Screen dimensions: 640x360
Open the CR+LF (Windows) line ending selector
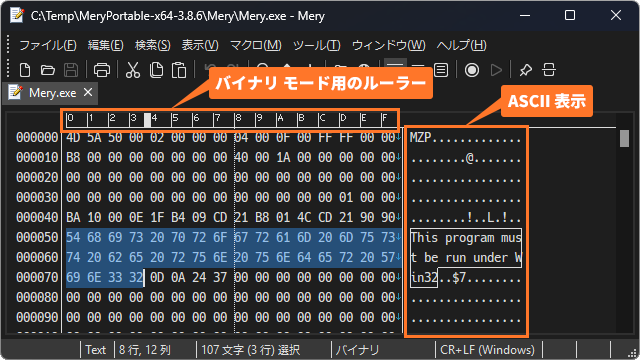(488, 350)
